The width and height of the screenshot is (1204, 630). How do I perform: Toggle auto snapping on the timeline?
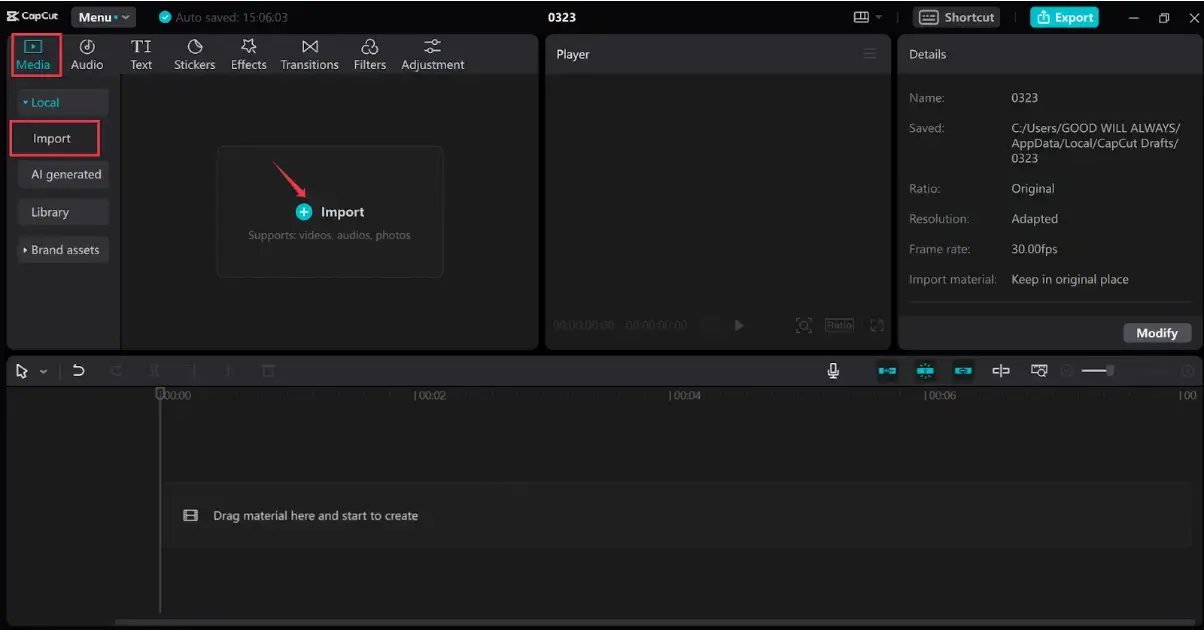pyautogui.click(x=925, y=371)
